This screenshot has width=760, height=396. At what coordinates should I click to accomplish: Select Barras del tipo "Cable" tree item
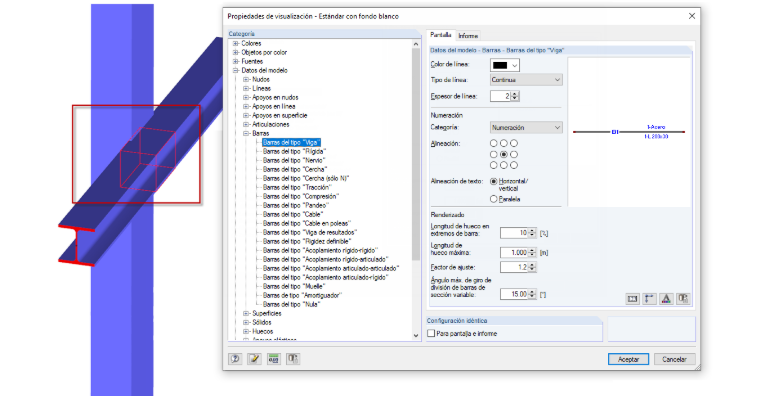pos(293,215)
